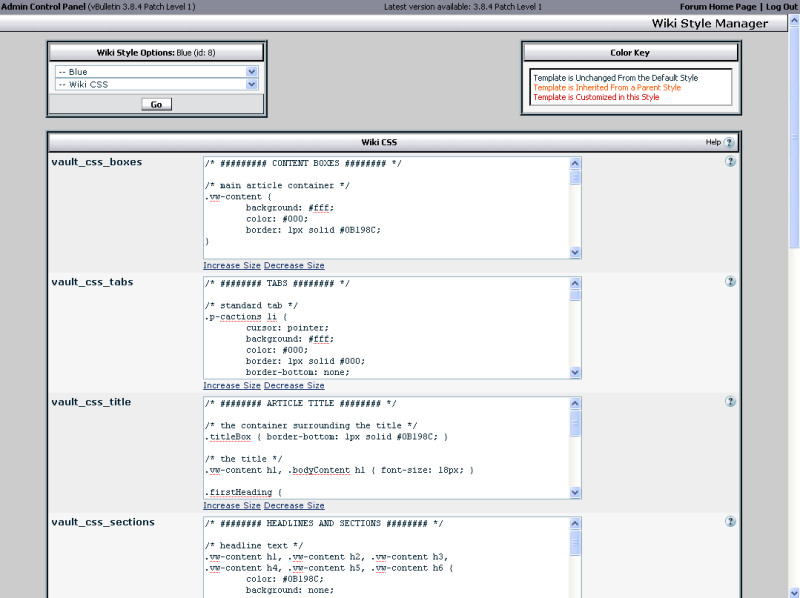800x598 pixels.
Task: Decrease Size of vault_css_title textarea
Action: (x=294, y=506)
